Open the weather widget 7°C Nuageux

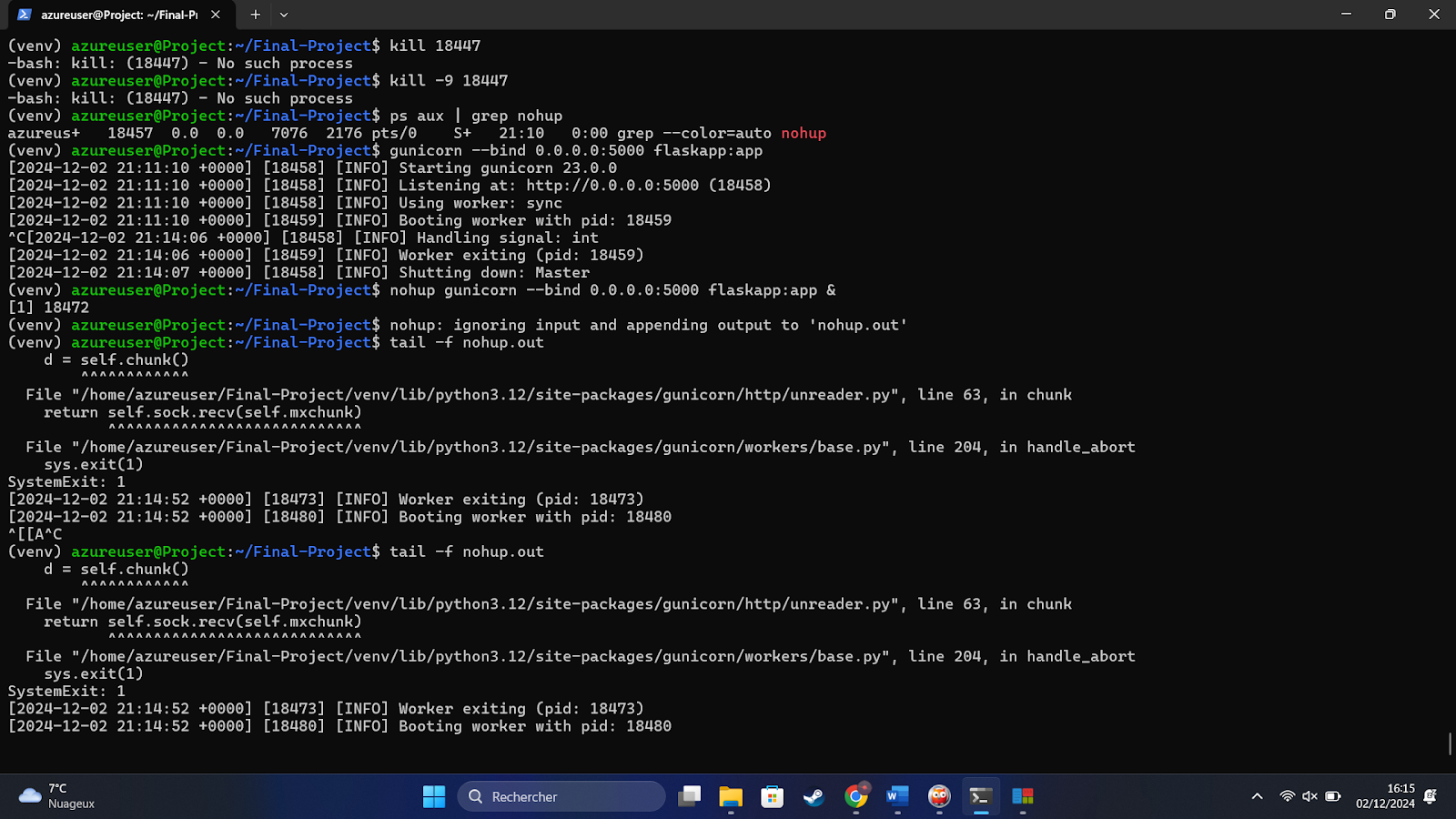56,796
